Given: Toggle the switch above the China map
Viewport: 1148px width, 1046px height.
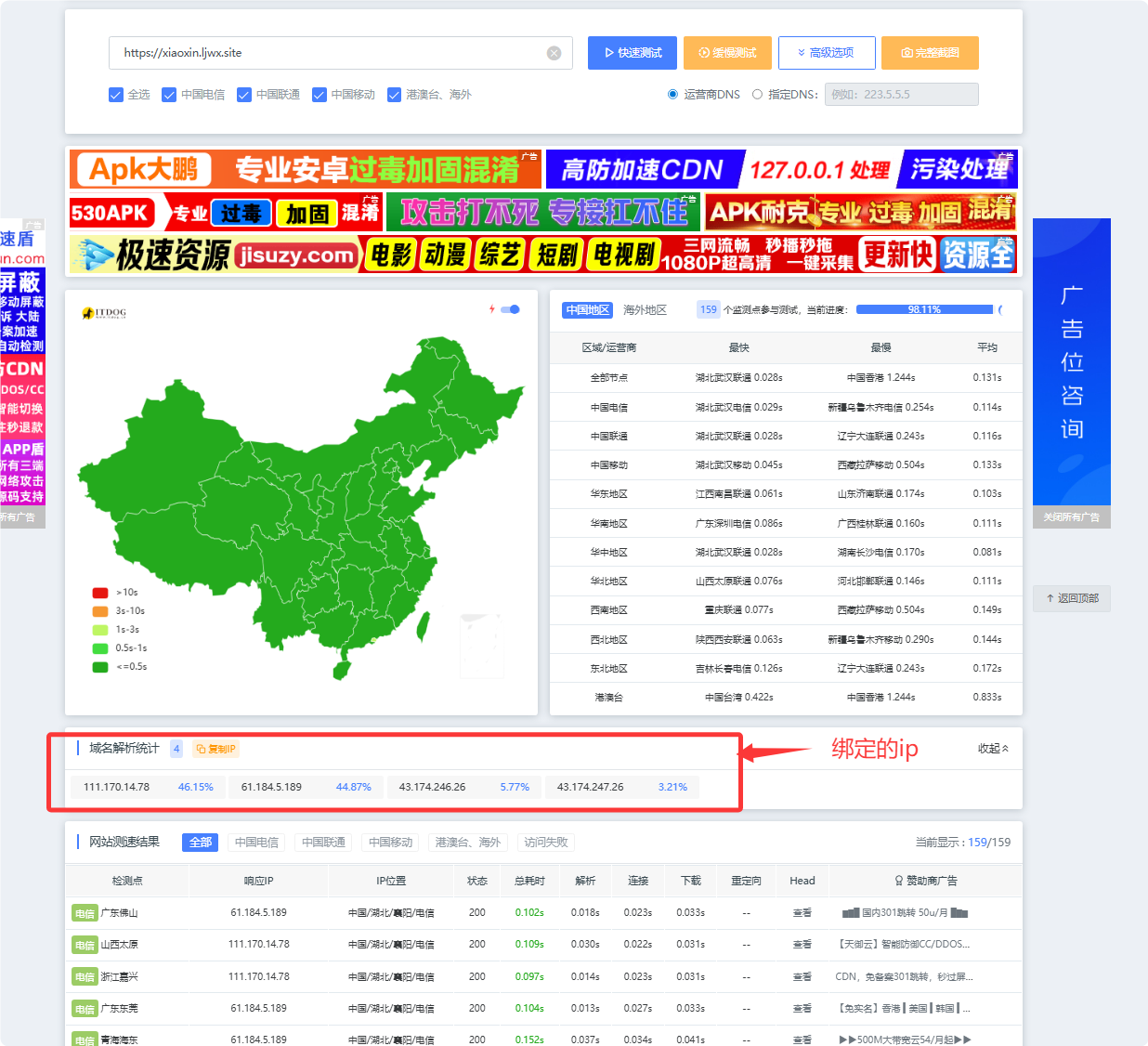Looking at the screenshot, I should (510, 309).
